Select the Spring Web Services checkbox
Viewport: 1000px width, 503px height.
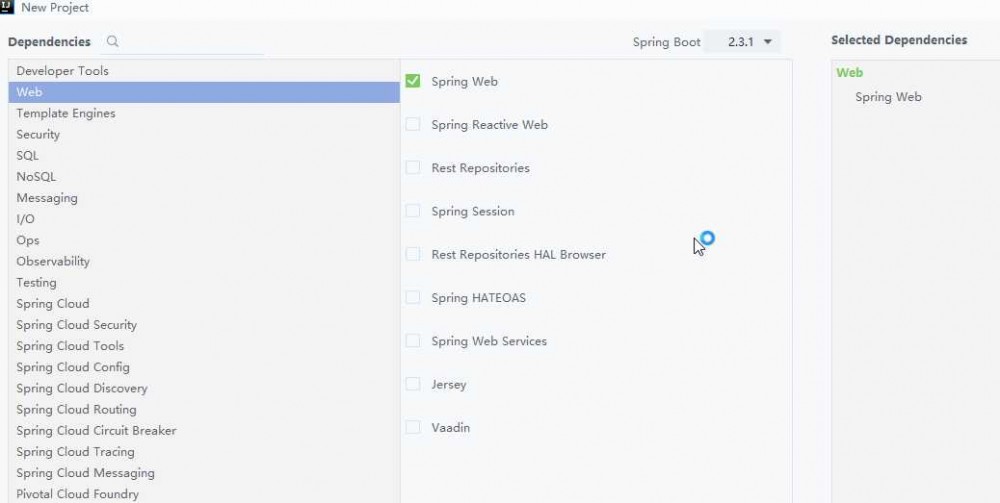pos(413,341)
